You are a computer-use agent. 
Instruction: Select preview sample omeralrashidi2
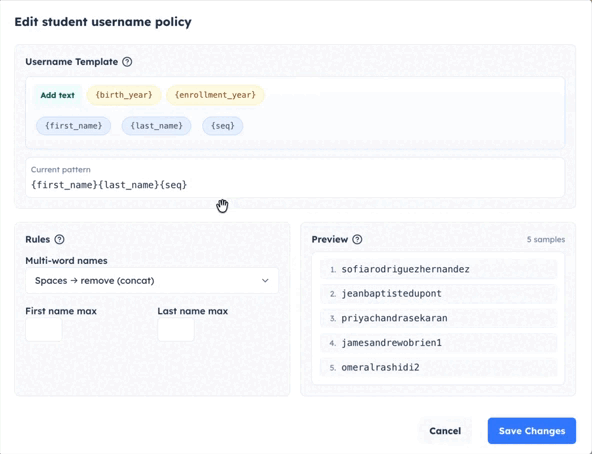click(x=438, y=367)
